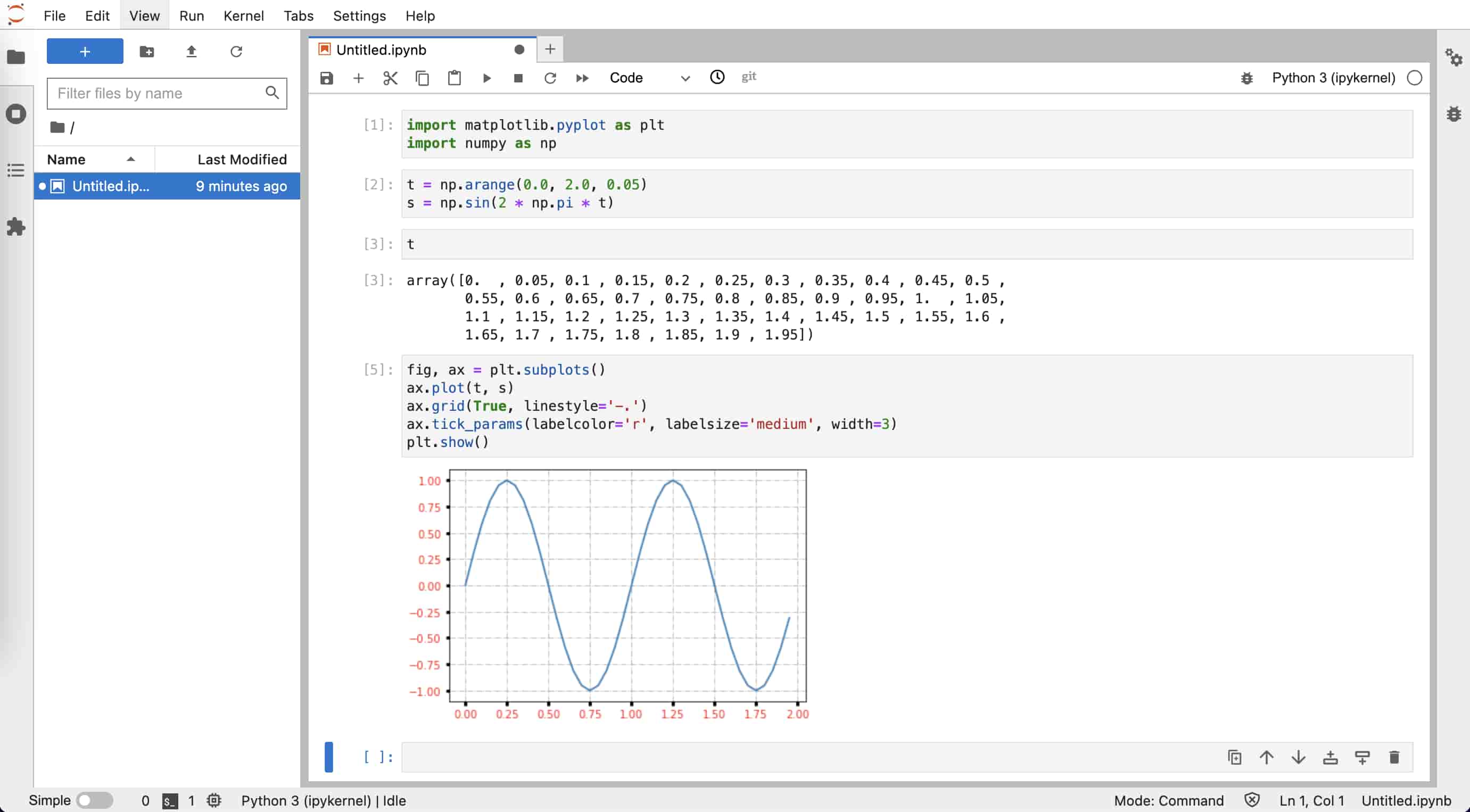
Task: Select Untitled.ipynb in the file list
Action: click(x=167, y=186)
